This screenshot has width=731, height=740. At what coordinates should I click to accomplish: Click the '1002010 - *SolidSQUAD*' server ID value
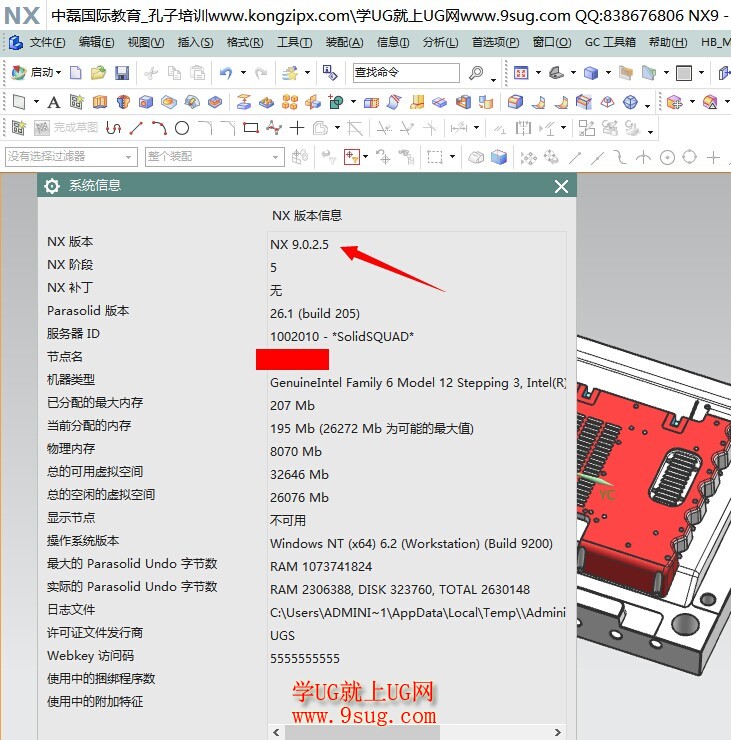[342, 336]
